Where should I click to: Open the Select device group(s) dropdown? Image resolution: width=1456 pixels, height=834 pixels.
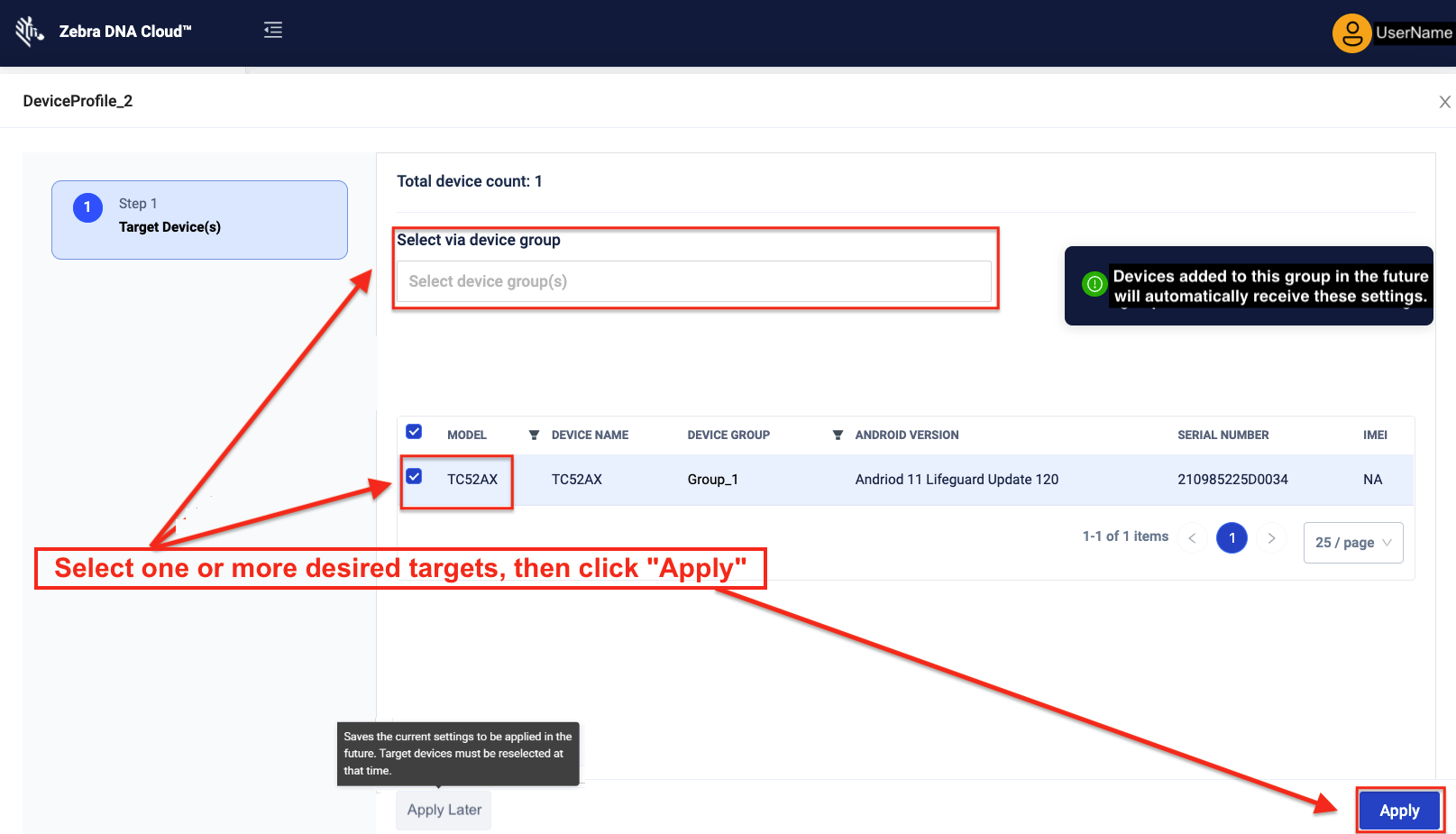coord(693,281)
